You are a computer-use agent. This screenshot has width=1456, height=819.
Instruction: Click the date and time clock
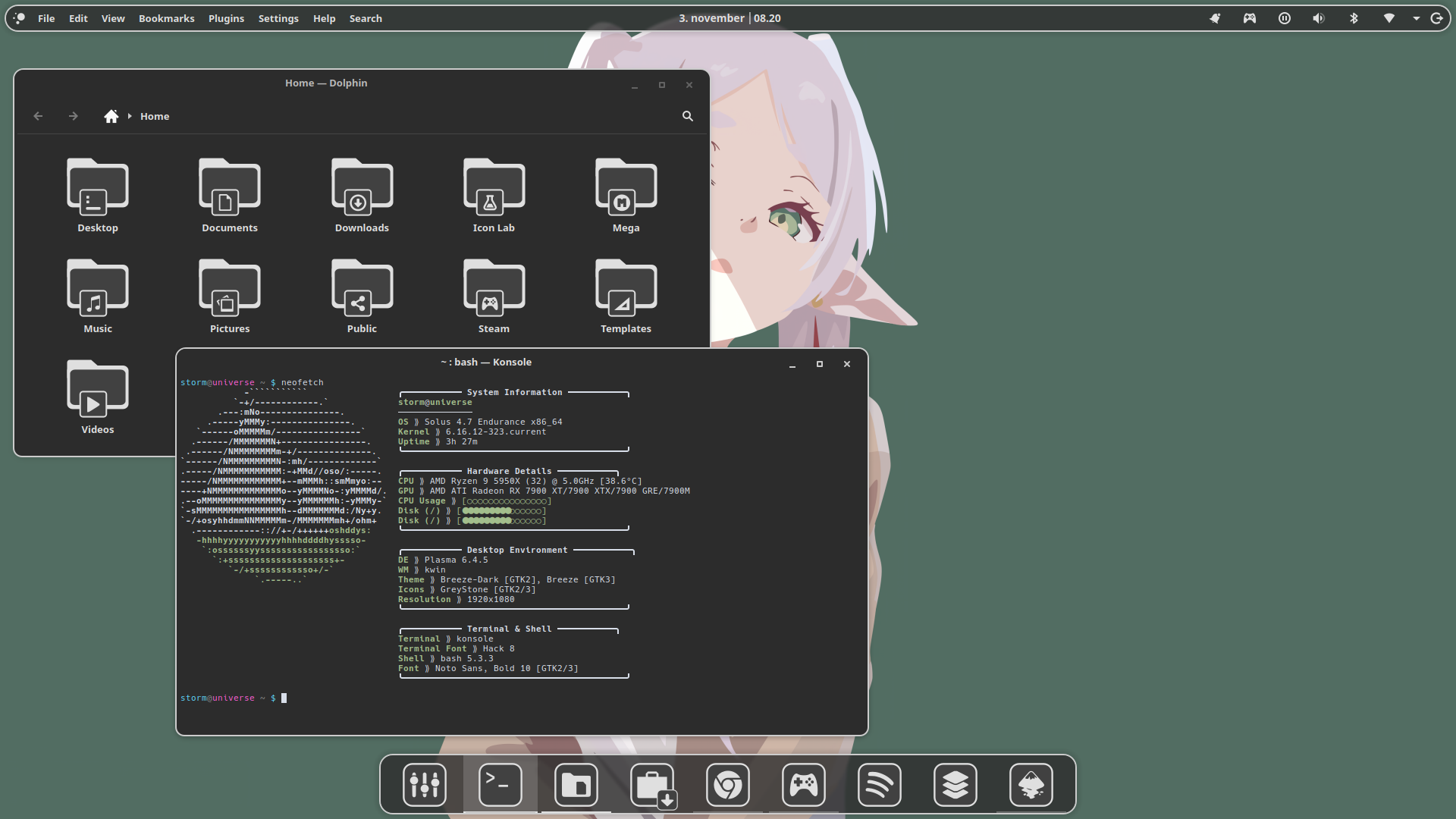[x=729, y=18]
